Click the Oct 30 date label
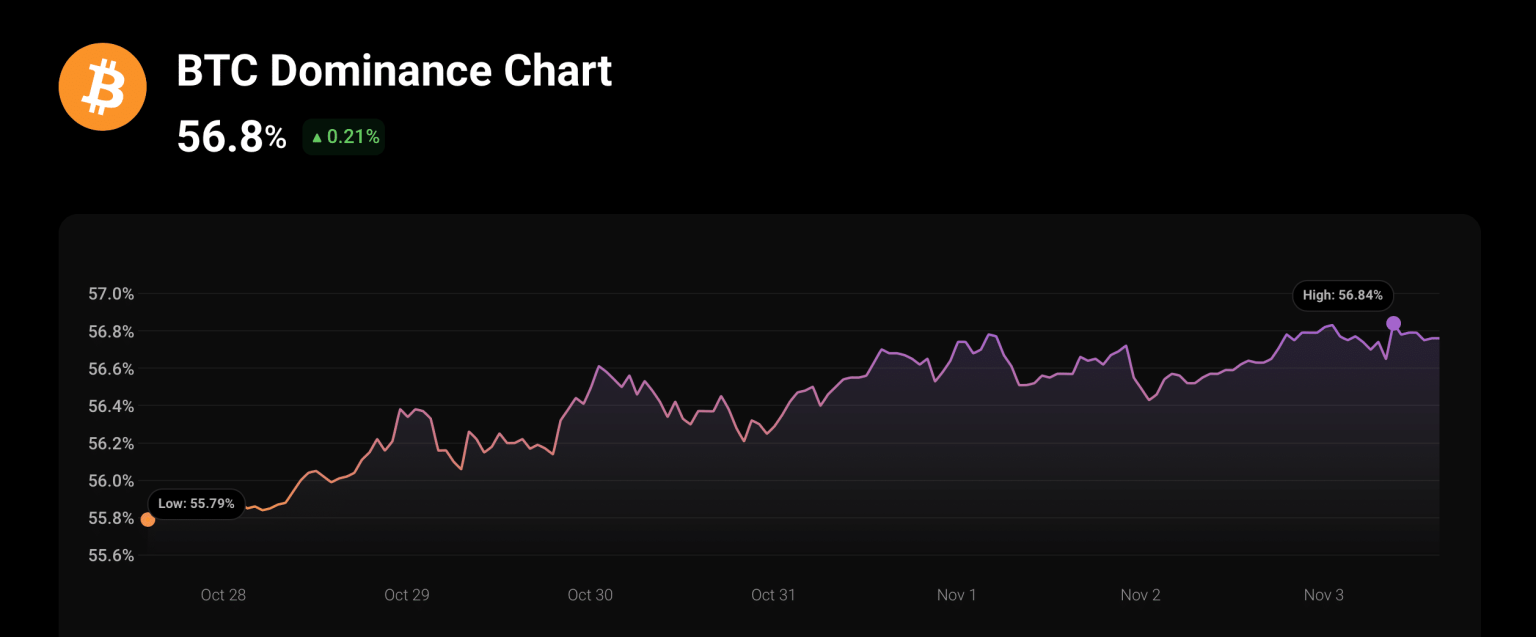Image resolution: width=1536 pixels, height=637 pixels. click(x=590, y=595)
